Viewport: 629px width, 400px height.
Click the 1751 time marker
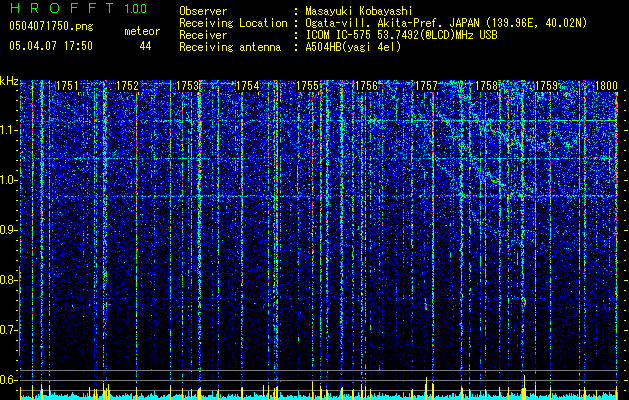tap(67, 86)
